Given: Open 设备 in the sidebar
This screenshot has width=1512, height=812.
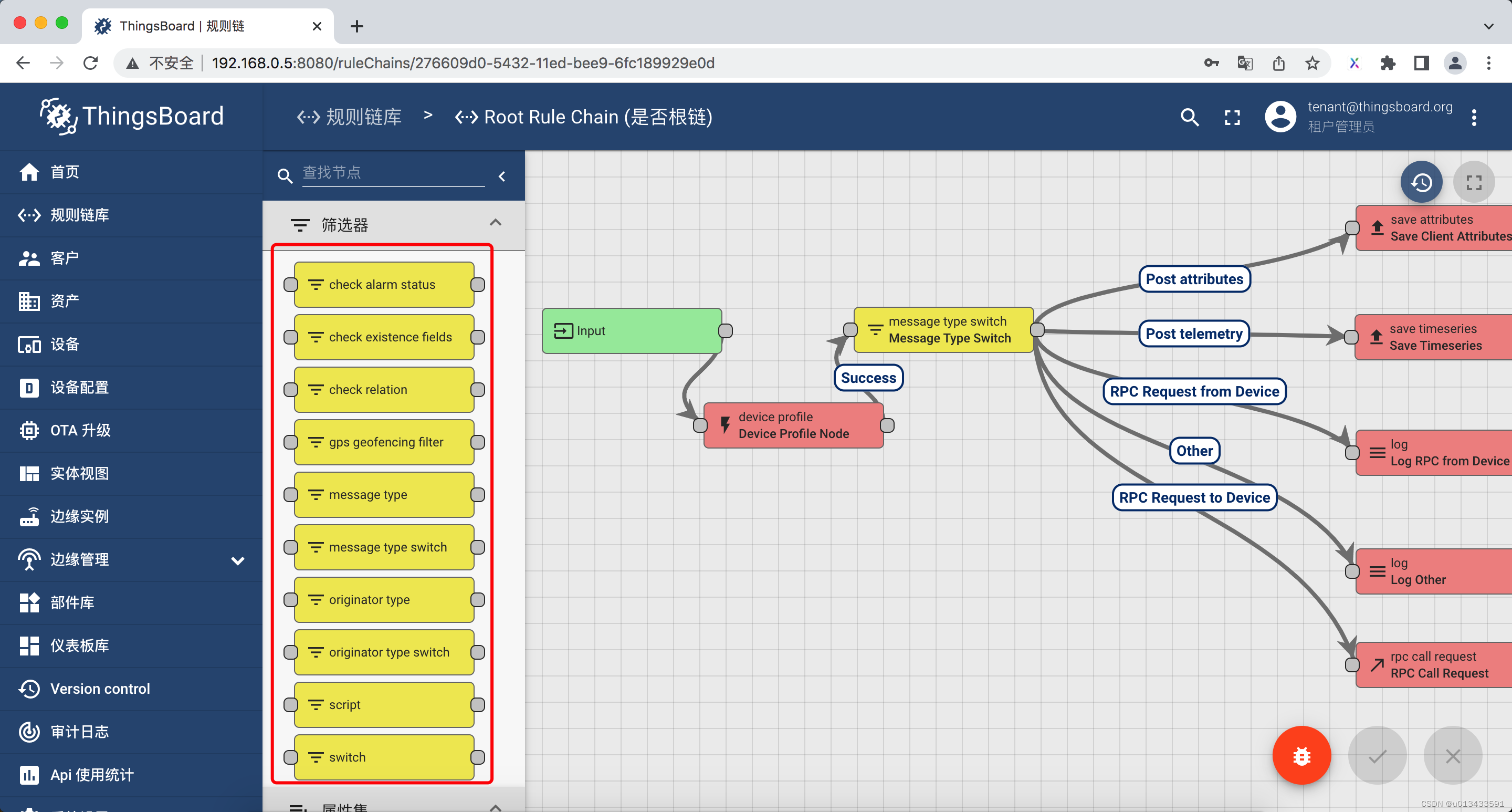Looking at the screenshot, I should pyautogui.click(x=65, y=344).
